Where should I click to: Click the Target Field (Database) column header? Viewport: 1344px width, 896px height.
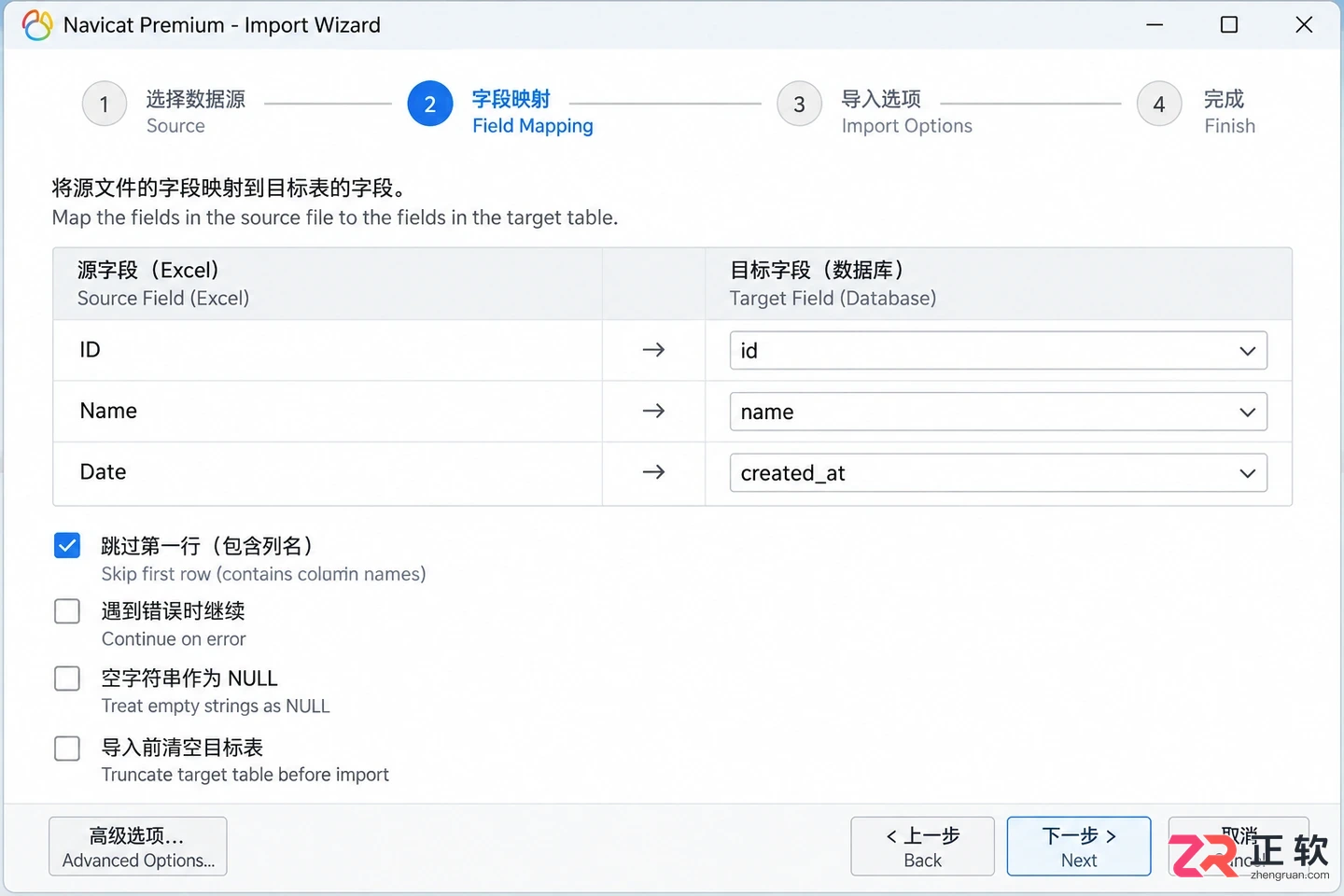pyautogui.click(x=998, y=284)
